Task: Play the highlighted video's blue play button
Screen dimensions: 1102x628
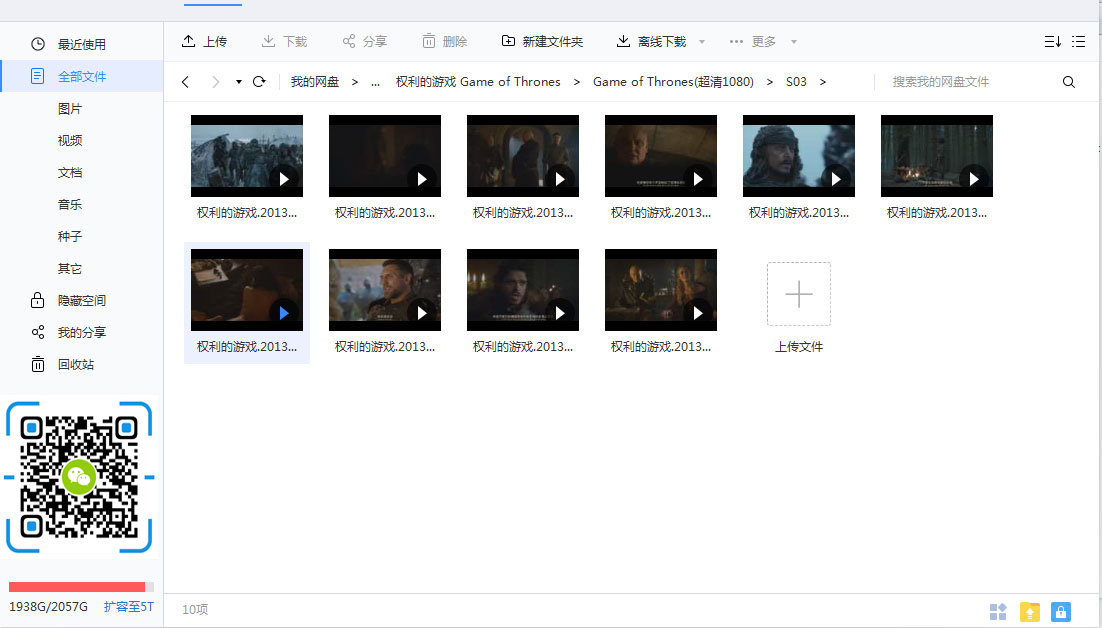Action: (284, 313)
